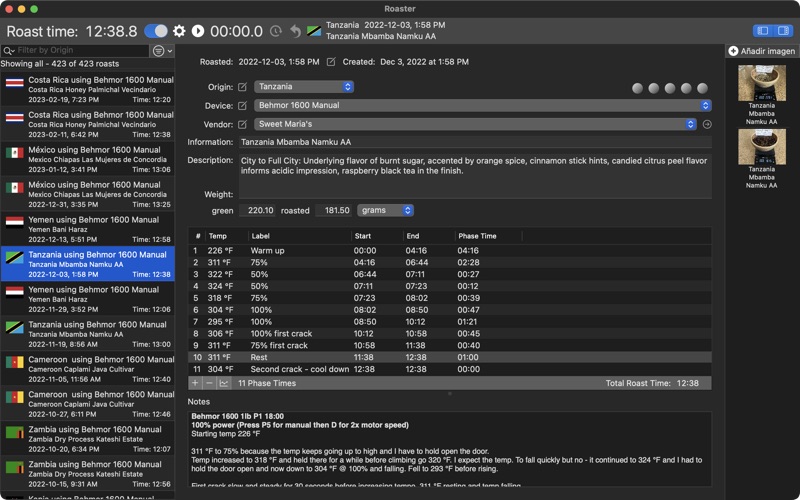Image resolution: width=800 pixels, height=500 pixels.
Task: Click the undo arrow in toolbar
Action: pyautogui.click(x=295, y=31)
